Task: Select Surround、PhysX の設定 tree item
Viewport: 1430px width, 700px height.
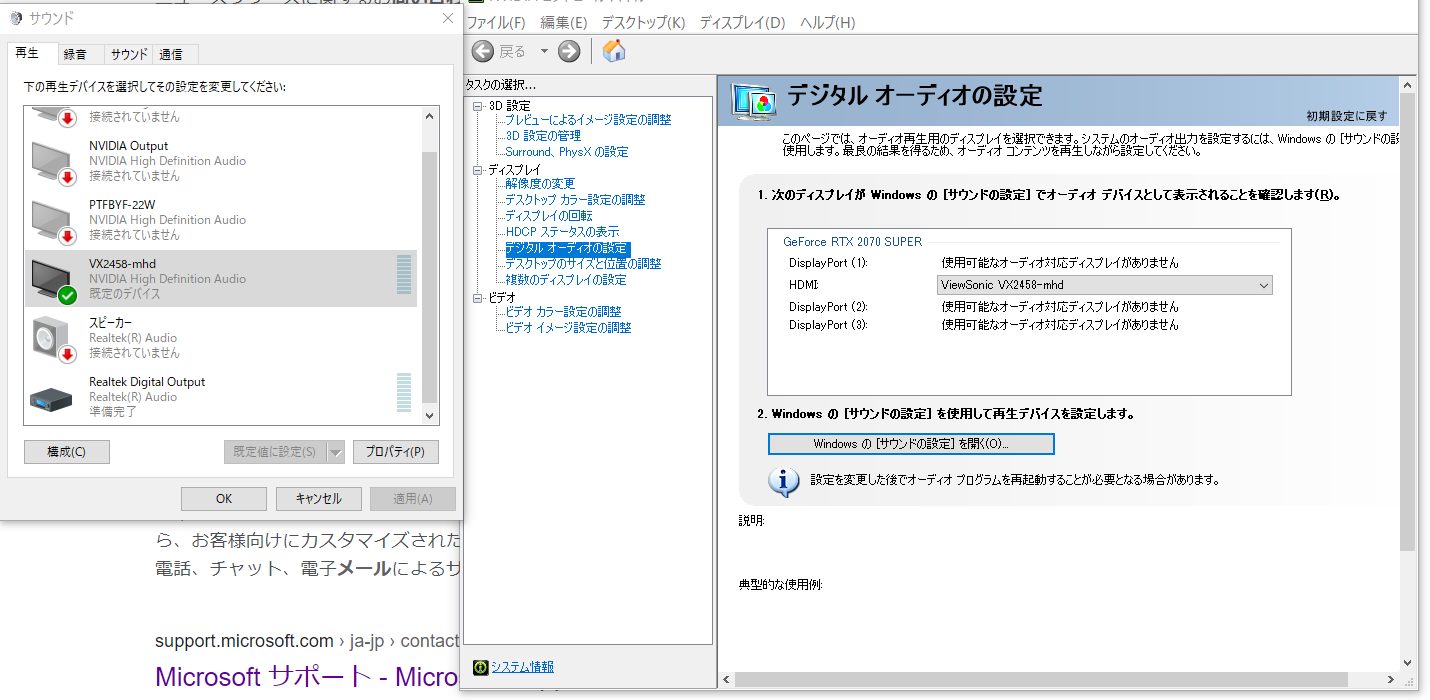Action: 567,152
